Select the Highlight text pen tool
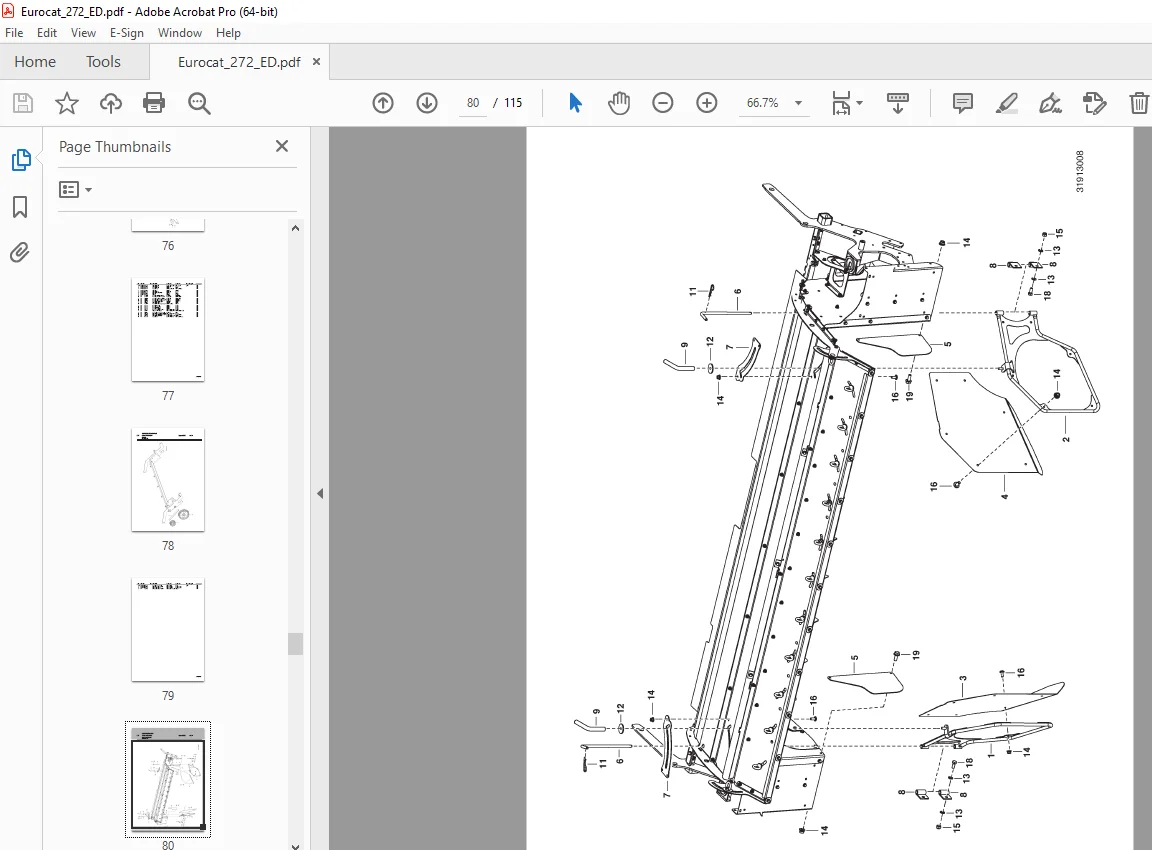Image resolution: width=1152 pixels, height=850 pixels. (1007, 103)
